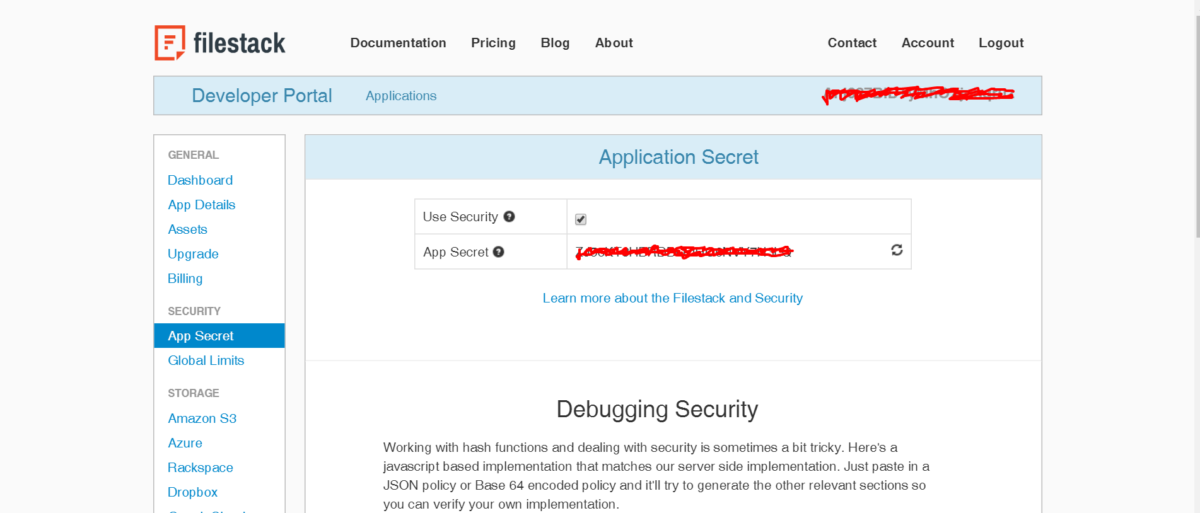Open the Contact page
The height and width of the screenshot is (513, 1200).
click(x=852, y=43)
